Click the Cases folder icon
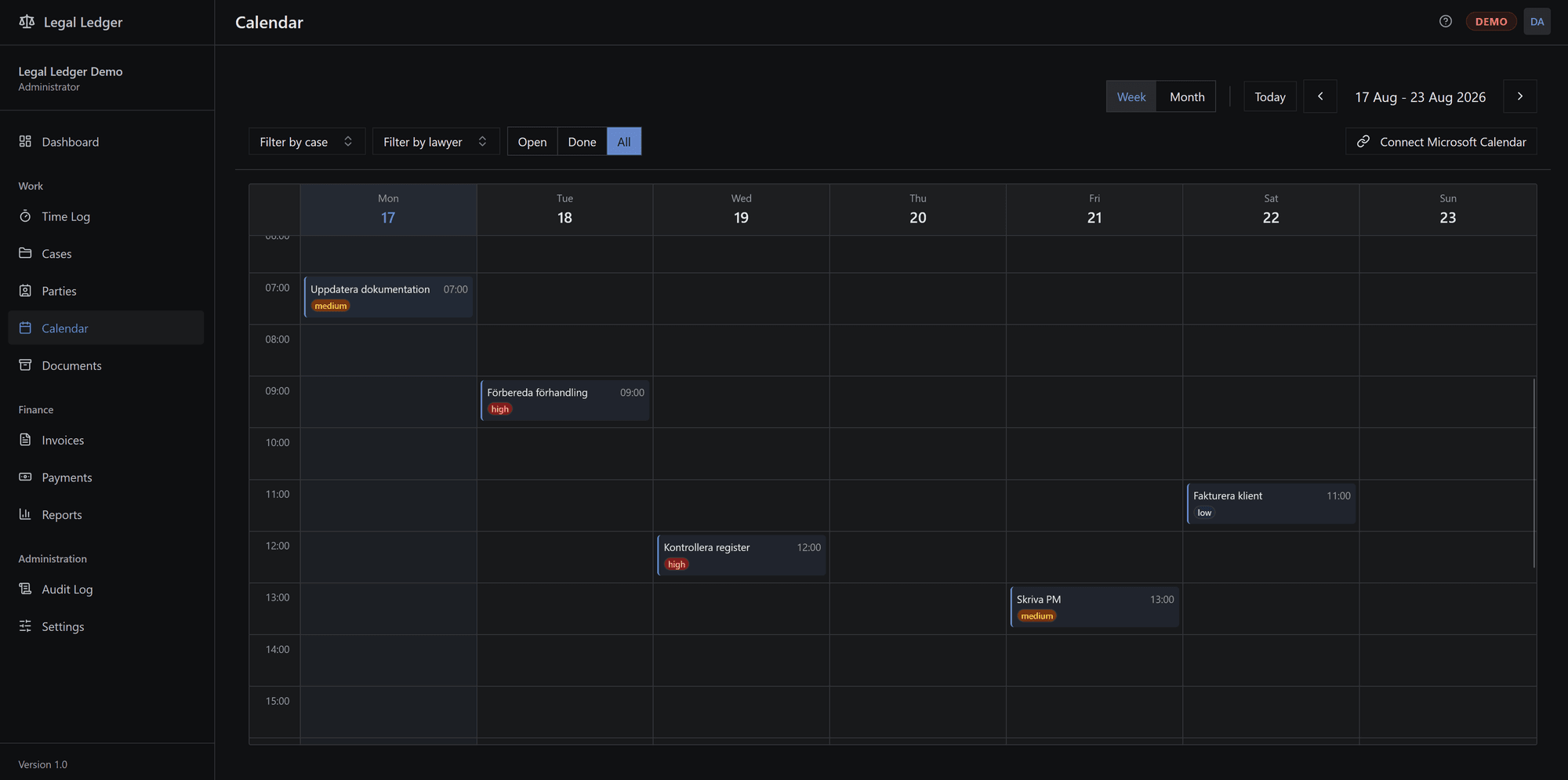The image size is (1568, 780). click(x=25, y=253)
